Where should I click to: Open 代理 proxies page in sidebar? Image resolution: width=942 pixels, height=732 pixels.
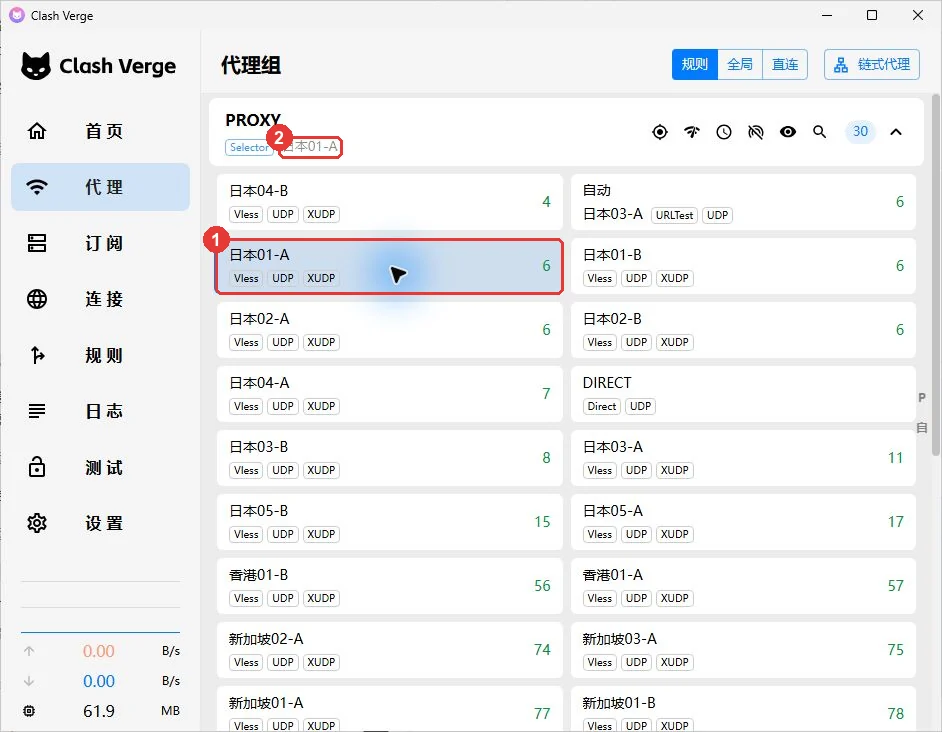pos(100,187)
